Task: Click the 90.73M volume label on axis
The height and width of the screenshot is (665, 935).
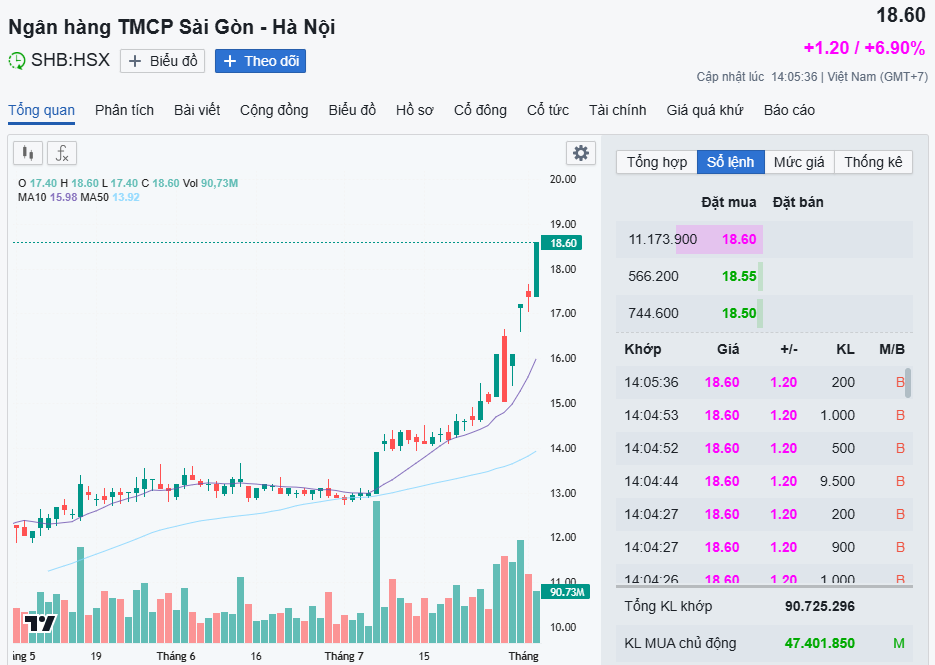Action: point(565,592)
